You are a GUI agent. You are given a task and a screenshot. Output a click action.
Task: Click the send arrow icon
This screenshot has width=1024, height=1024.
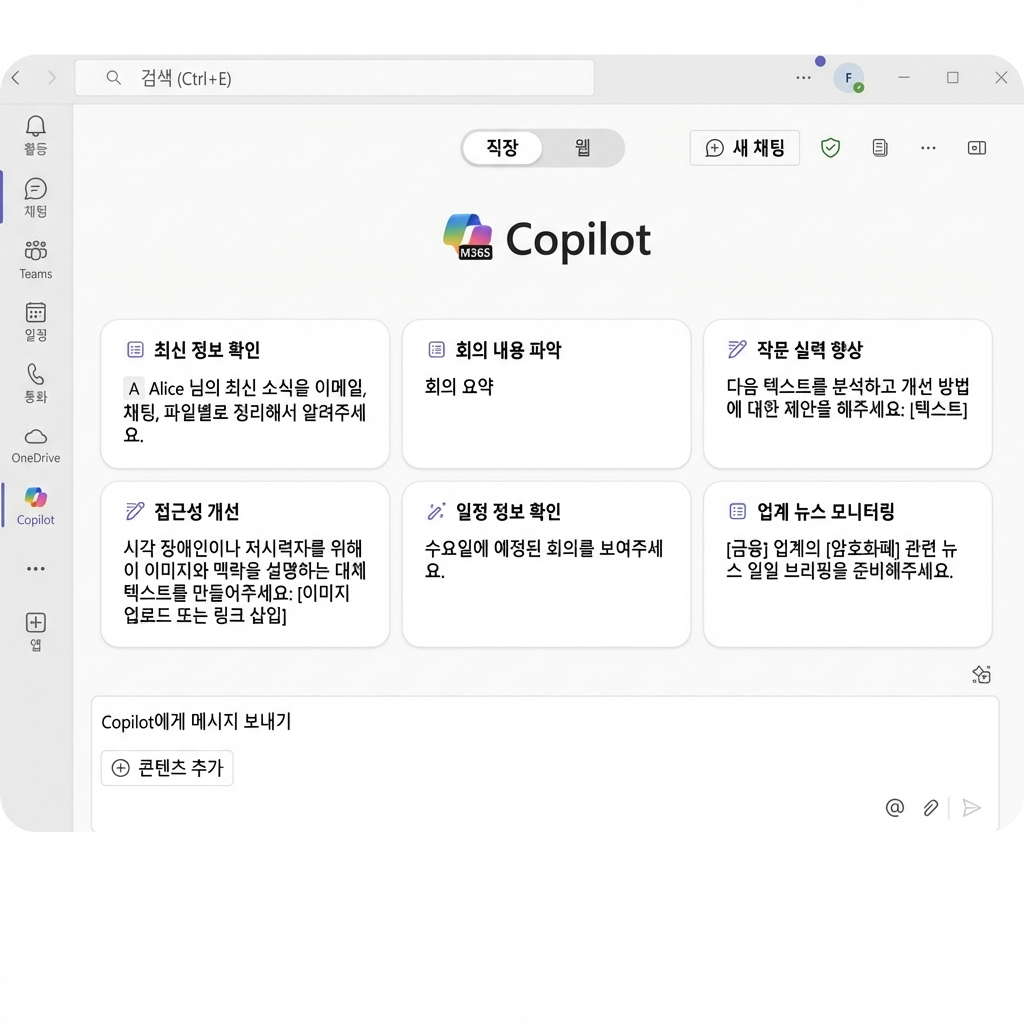(x=972, y=808)
